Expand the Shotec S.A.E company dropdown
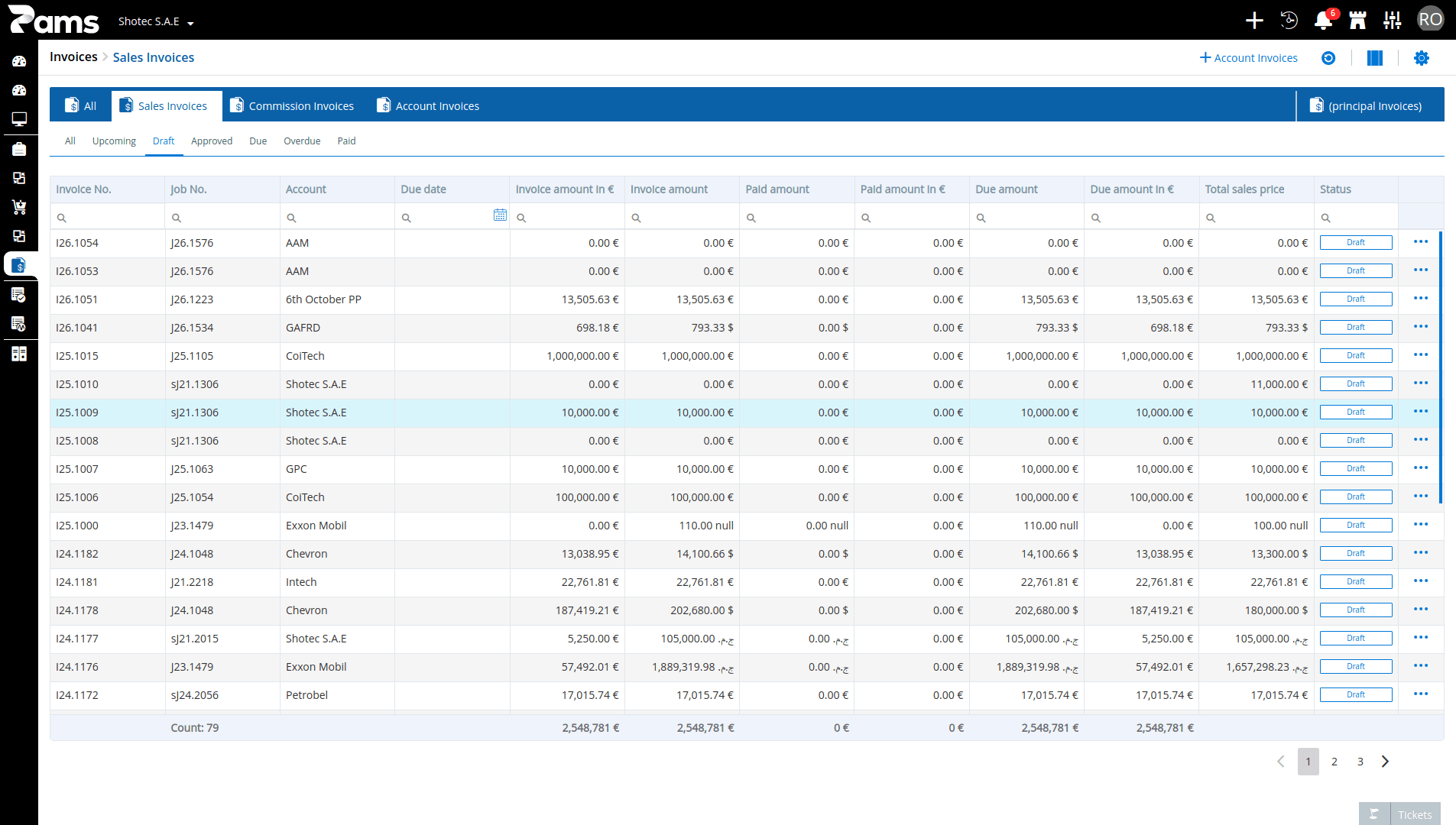The image size is (1456, 825). [156, 21]
